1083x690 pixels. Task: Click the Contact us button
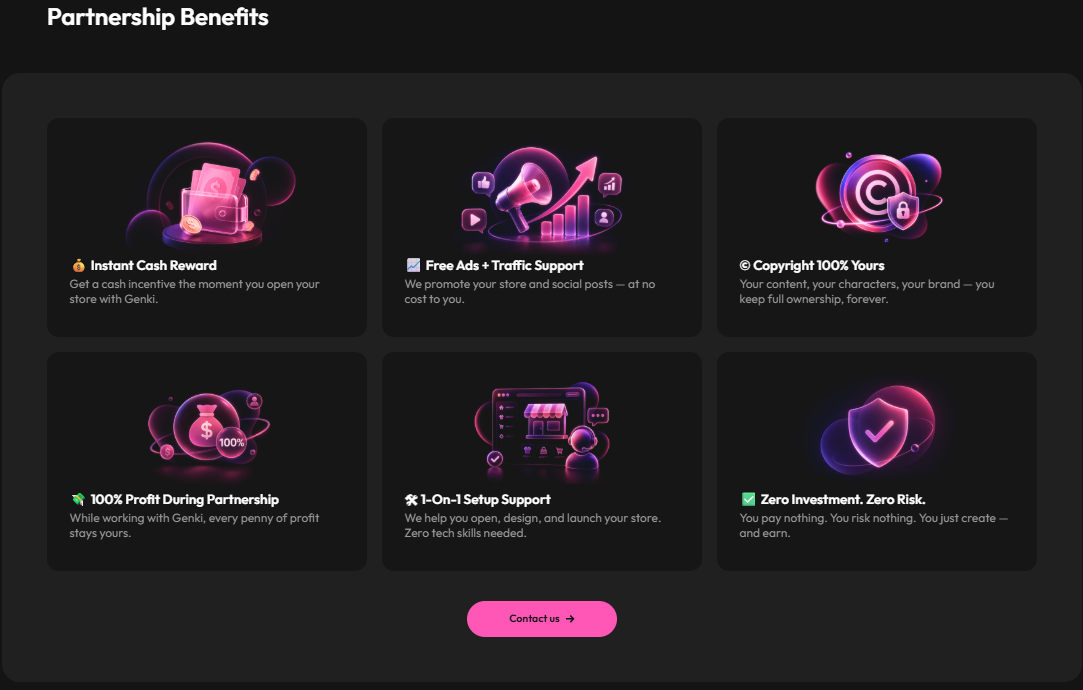542,619
